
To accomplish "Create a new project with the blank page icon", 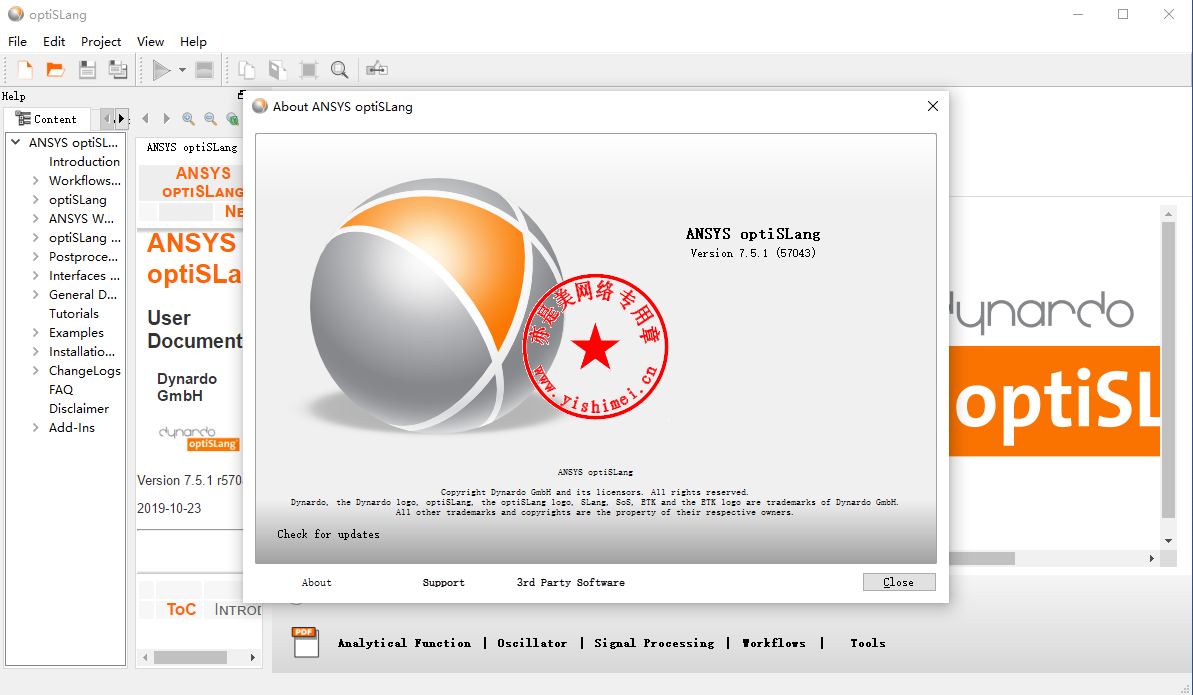I will click(25, 70).
